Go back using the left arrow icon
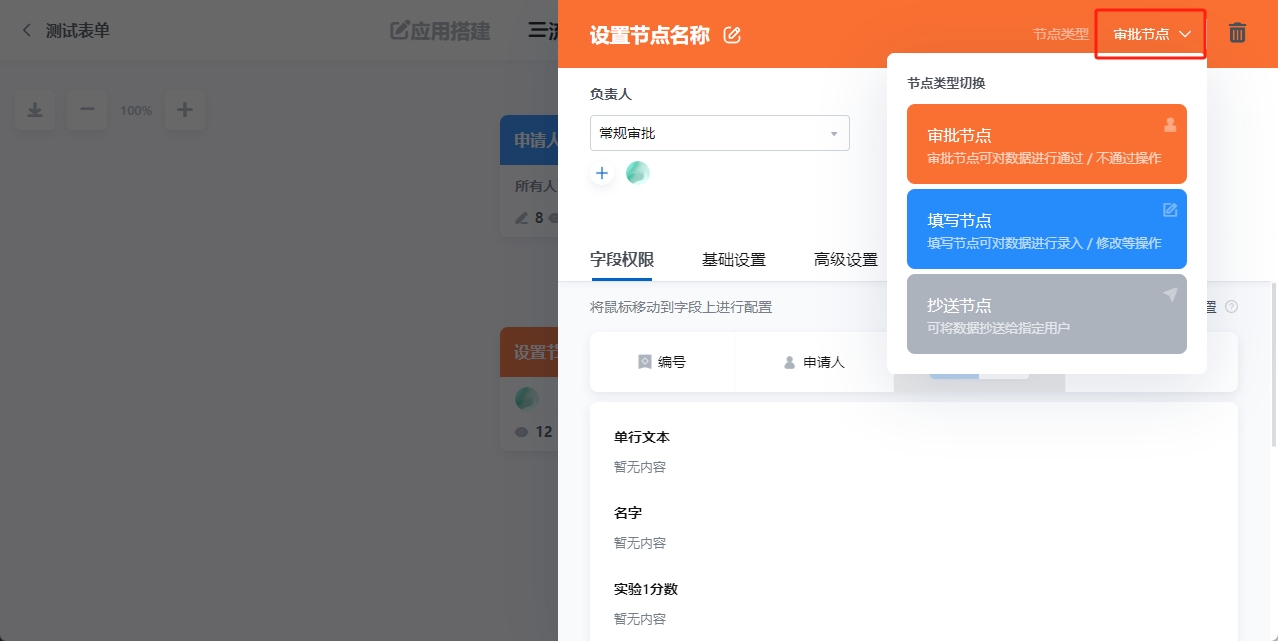The width and height of the screenshot is (1278, 641). (x=27, y=31)
